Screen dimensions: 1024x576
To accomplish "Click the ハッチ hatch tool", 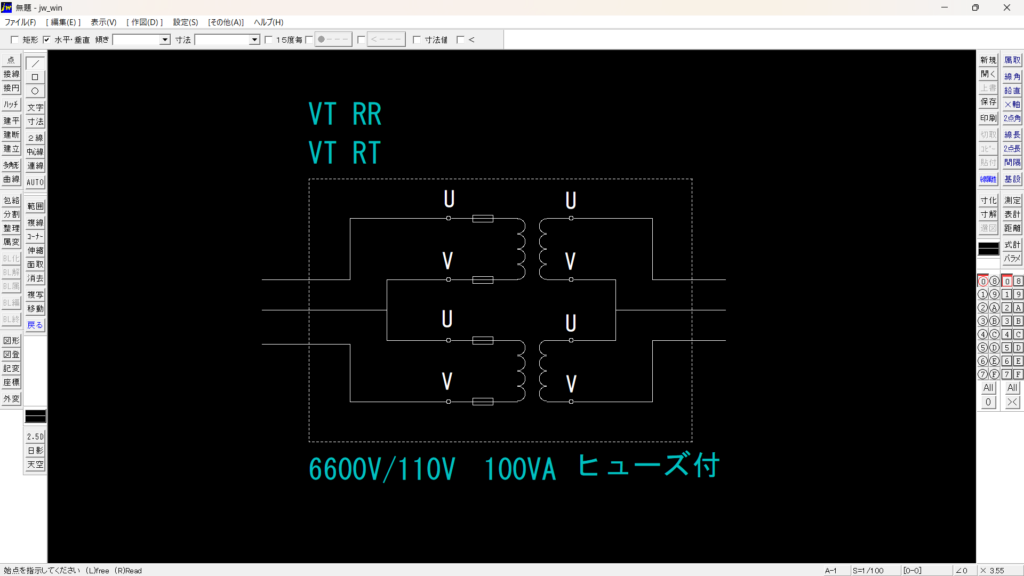I will [x=11, y=104].
